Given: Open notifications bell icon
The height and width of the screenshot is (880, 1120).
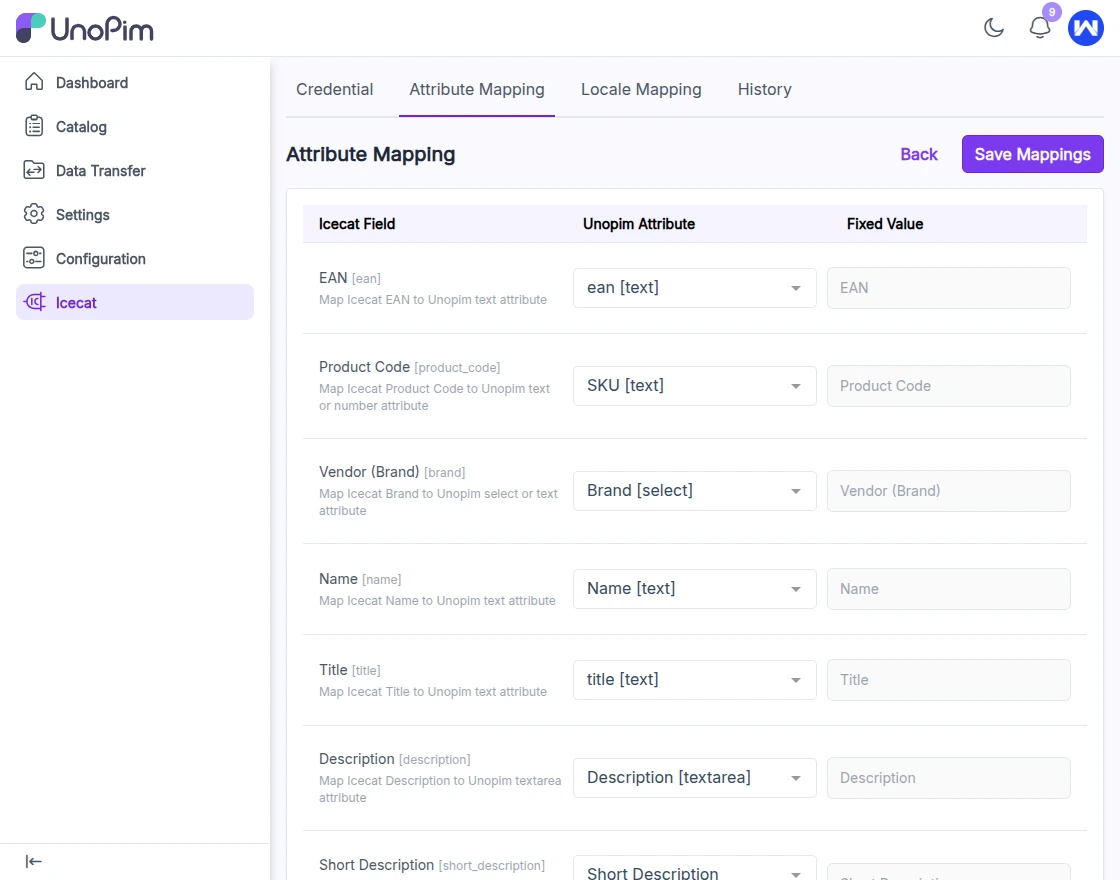Looking at the screenshot, I should point(1039,28).
